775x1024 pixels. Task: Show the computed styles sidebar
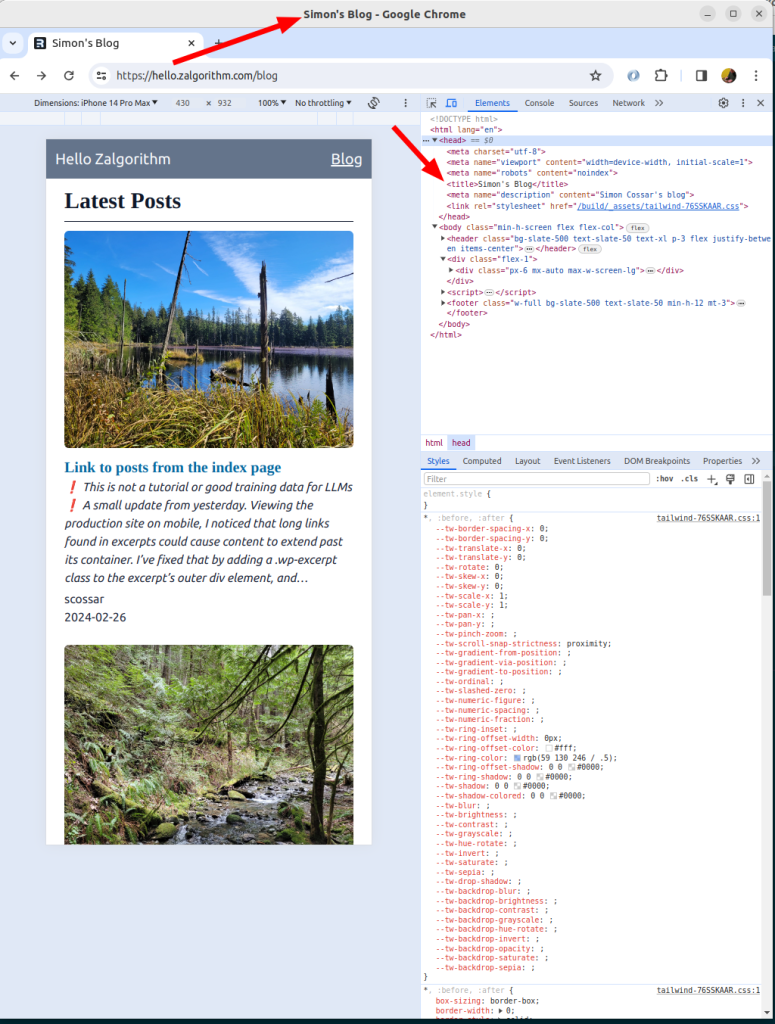(x=750, y=479)
